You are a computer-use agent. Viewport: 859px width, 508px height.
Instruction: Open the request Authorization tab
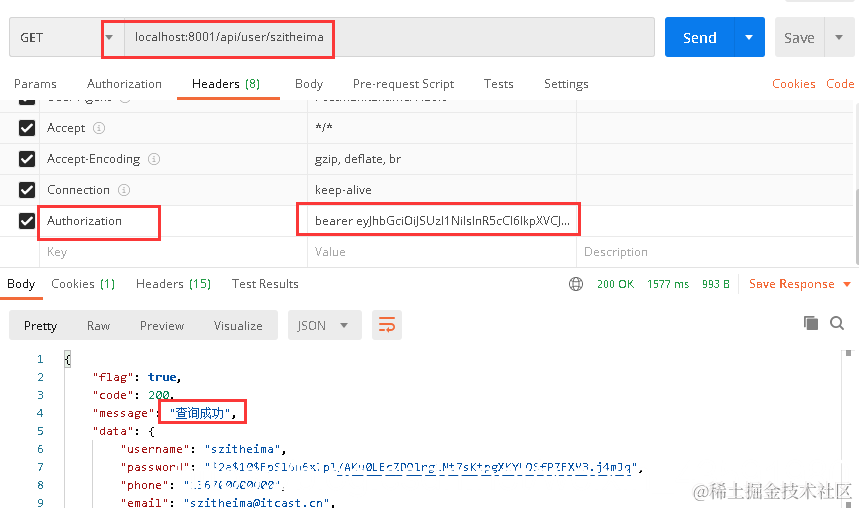point(124,84)
